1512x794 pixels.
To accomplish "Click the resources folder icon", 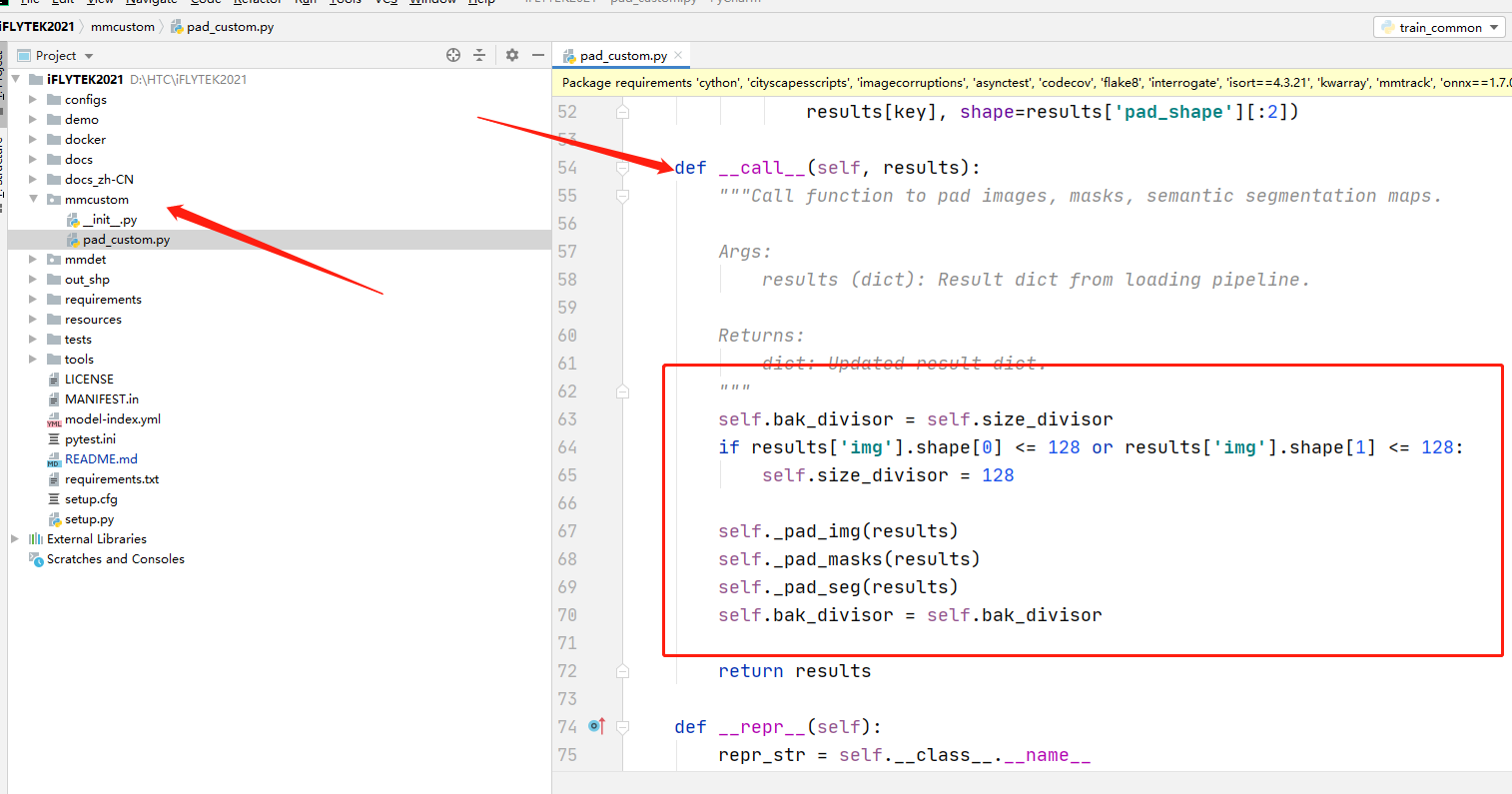I will (54, 319).
